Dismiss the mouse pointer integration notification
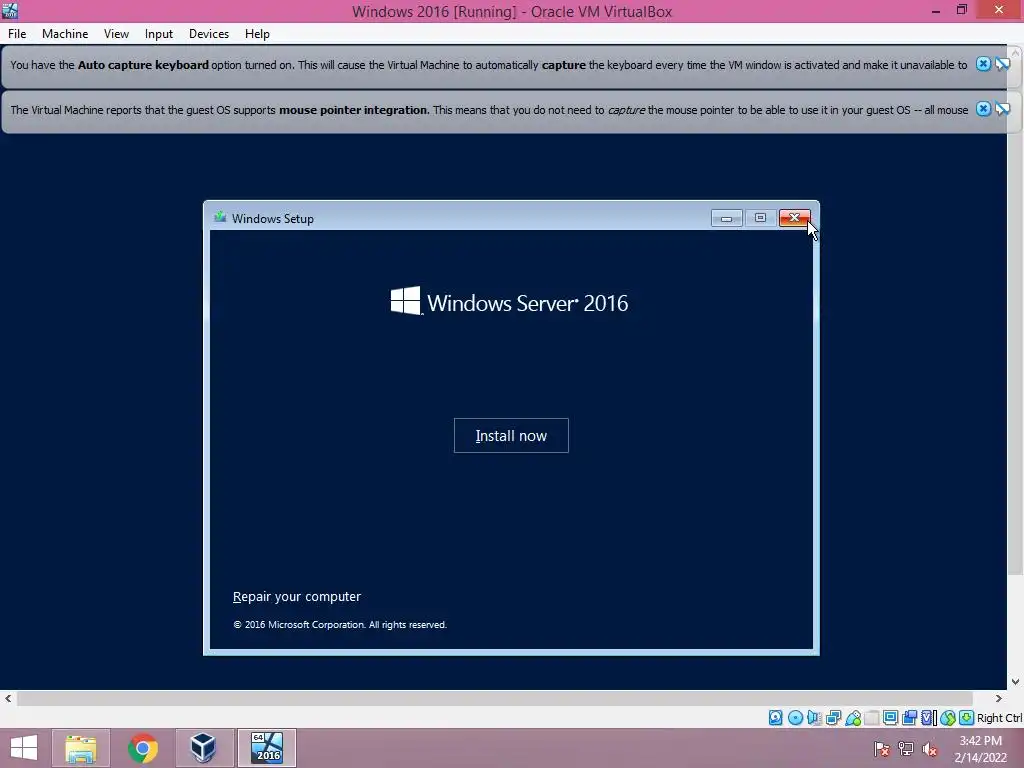The height and width of the screenshot is (768, 1024). (x=983, y=109)
